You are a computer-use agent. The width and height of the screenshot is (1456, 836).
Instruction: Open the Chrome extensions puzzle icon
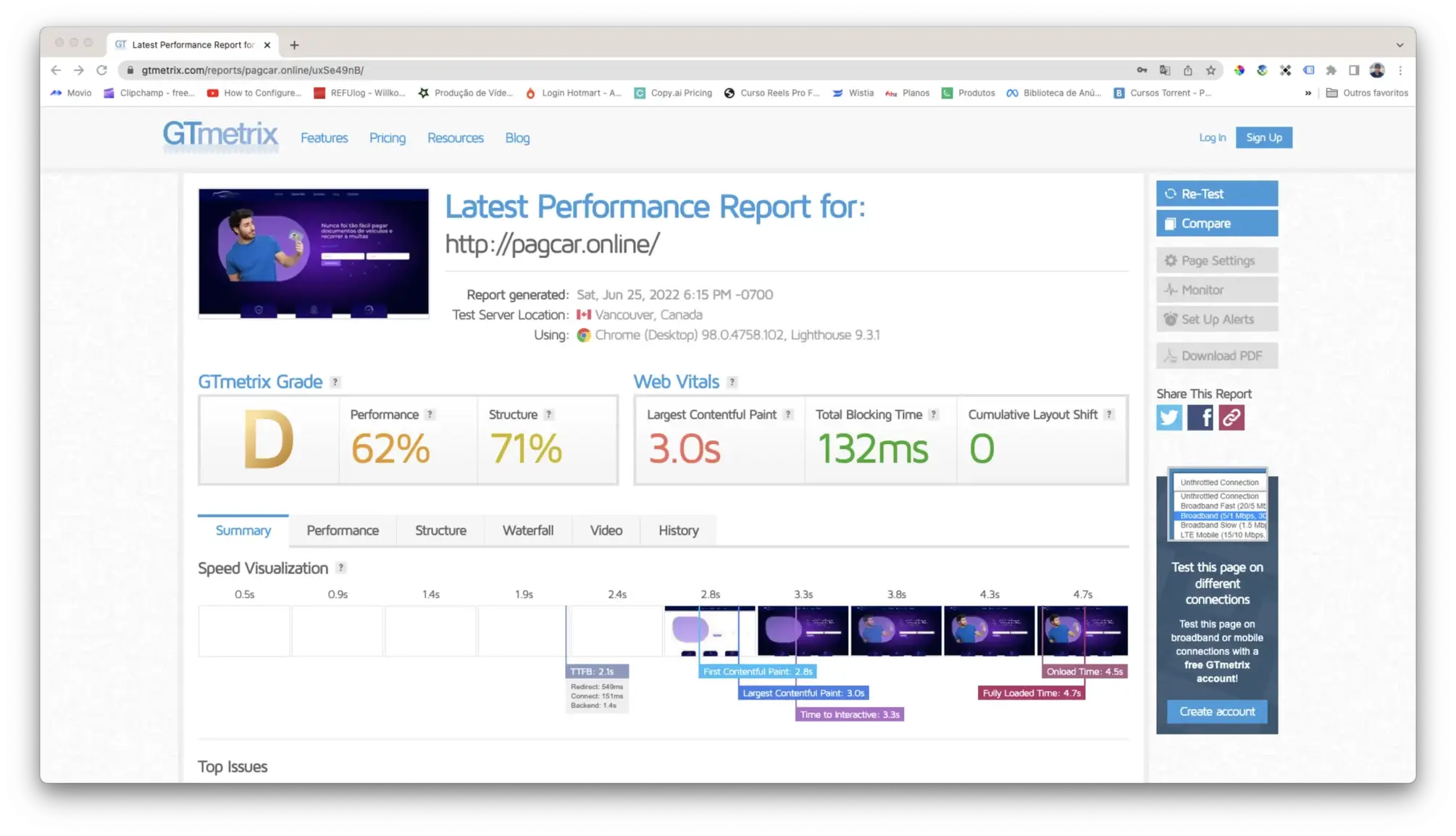1331,70
